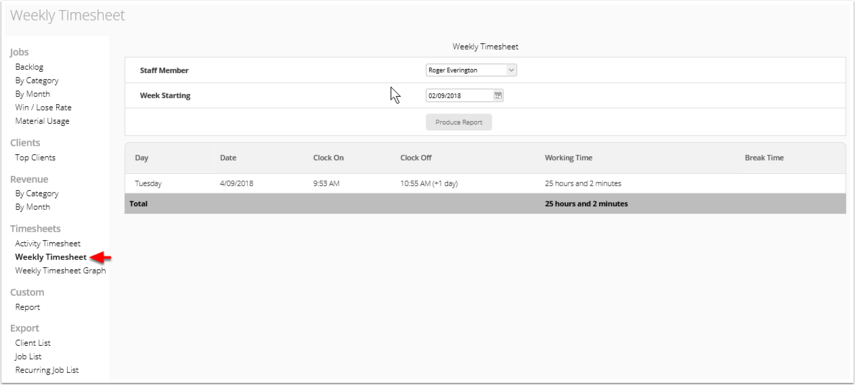The width and height of the screenshot is (855, 385).
Task: Click the Weekly Timesheet page title at top
Action: coord(68,15)
